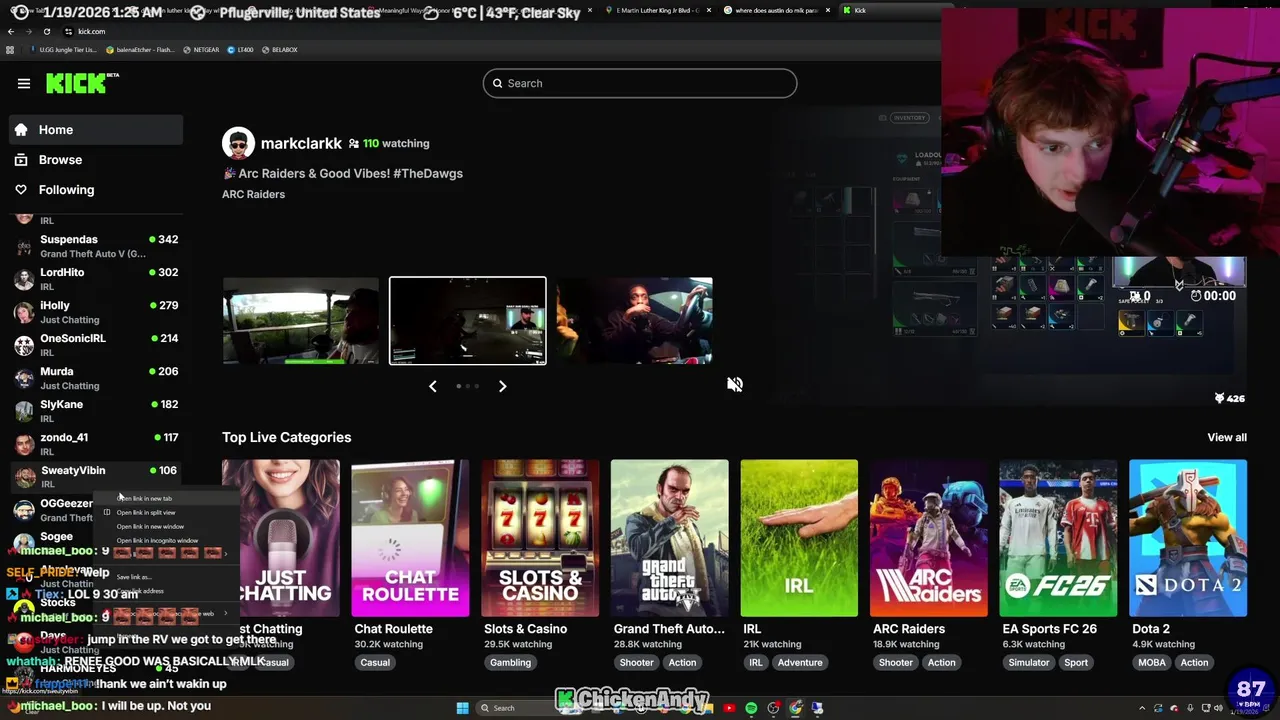Image resolution: width=1280 pixels, height=720 pixels.
Task: Choose Open link in incognito window
Action: [x=165, y=540]
